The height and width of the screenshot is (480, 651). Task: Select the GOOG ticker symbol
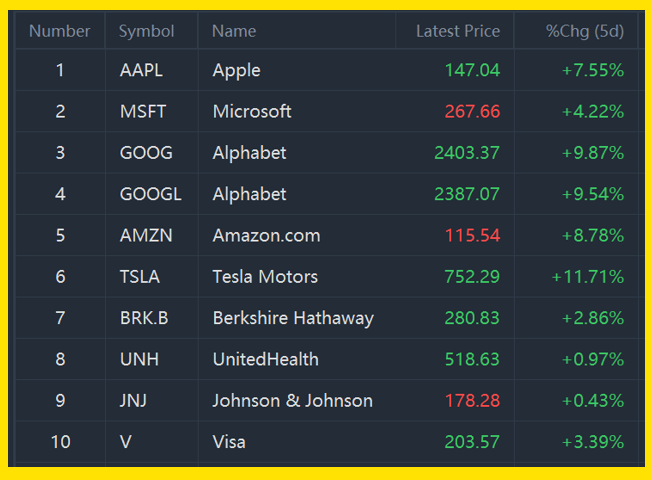[x=146, y=153]
